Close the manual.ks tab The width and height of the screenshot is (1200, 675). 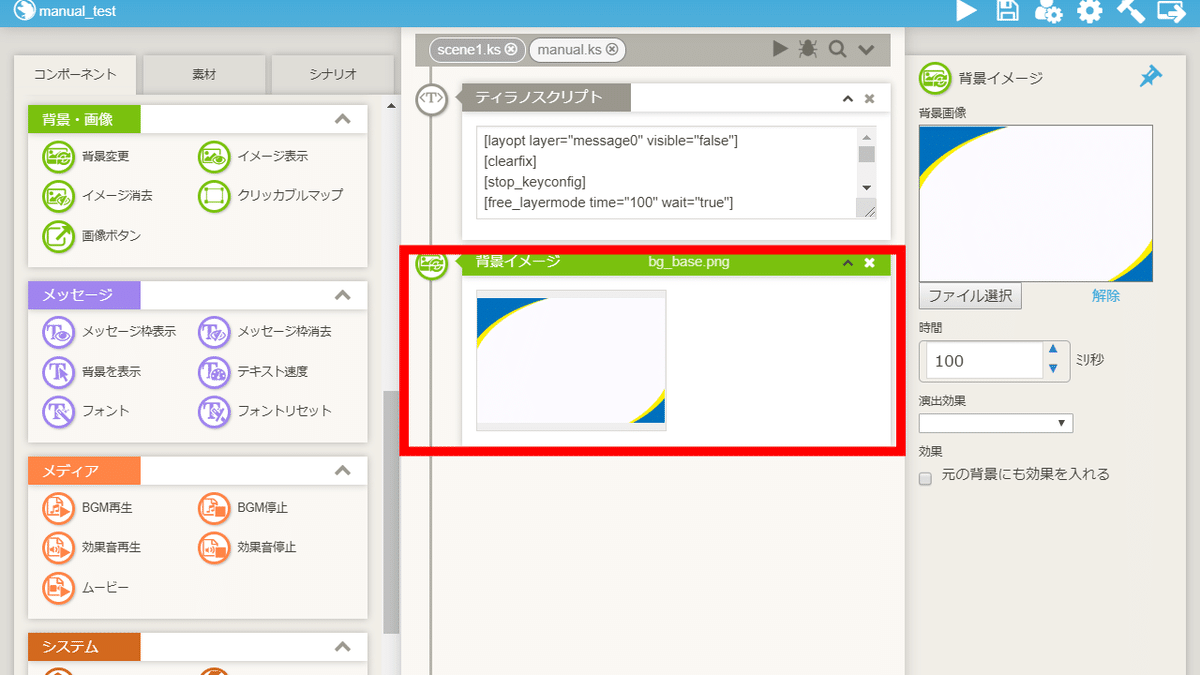pos(611,49)
